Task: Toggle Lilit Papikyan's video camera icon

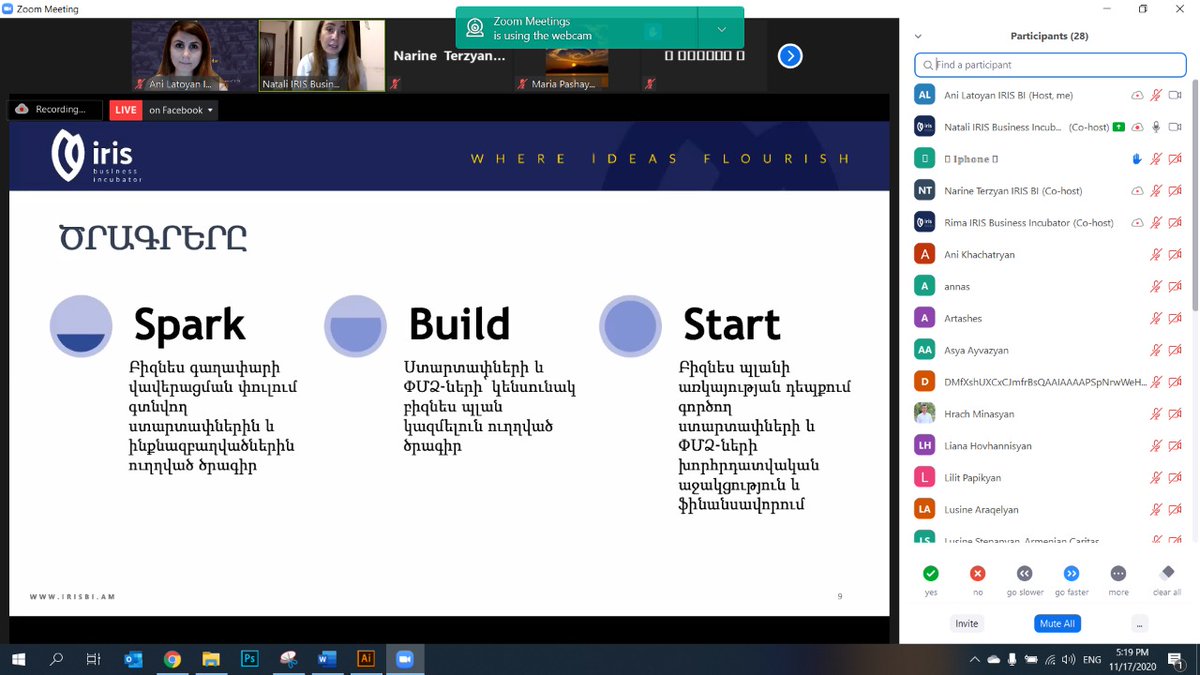Action: click(x=1175, y=478)
